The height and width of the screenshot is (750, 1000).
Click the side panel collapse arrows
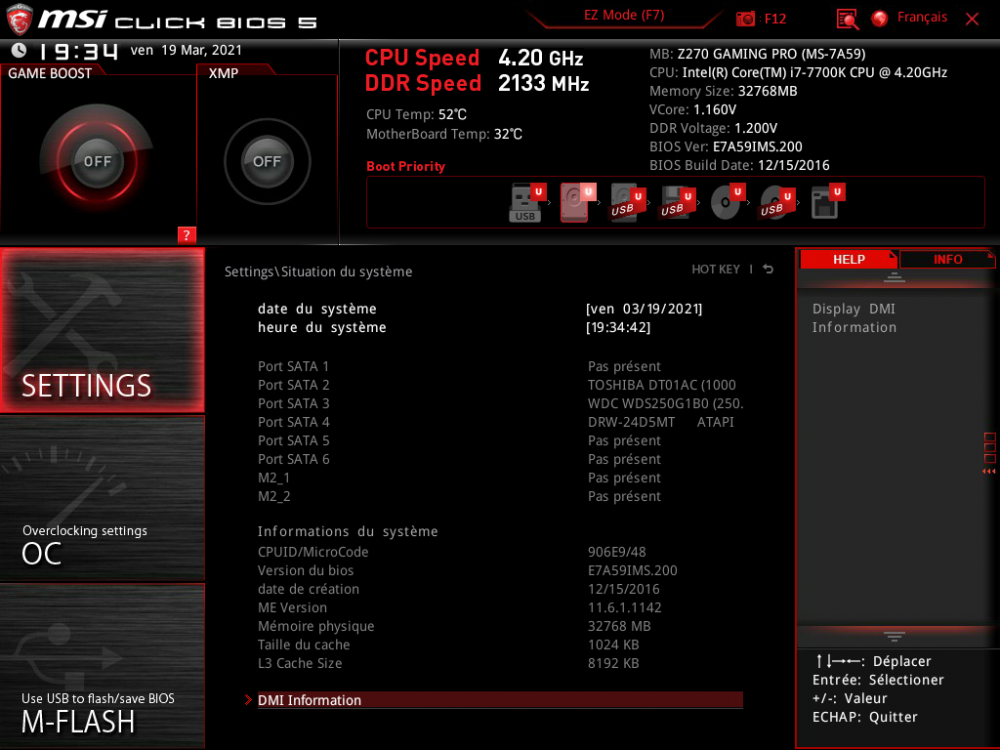(x=989, y=471)
